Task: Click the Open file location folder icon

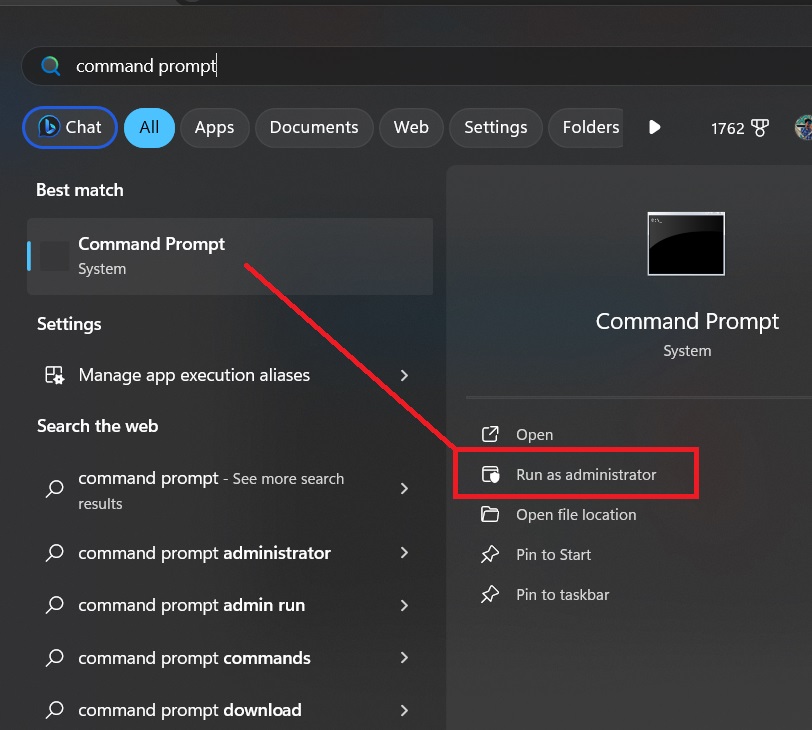Action: (x=490, y=515)
